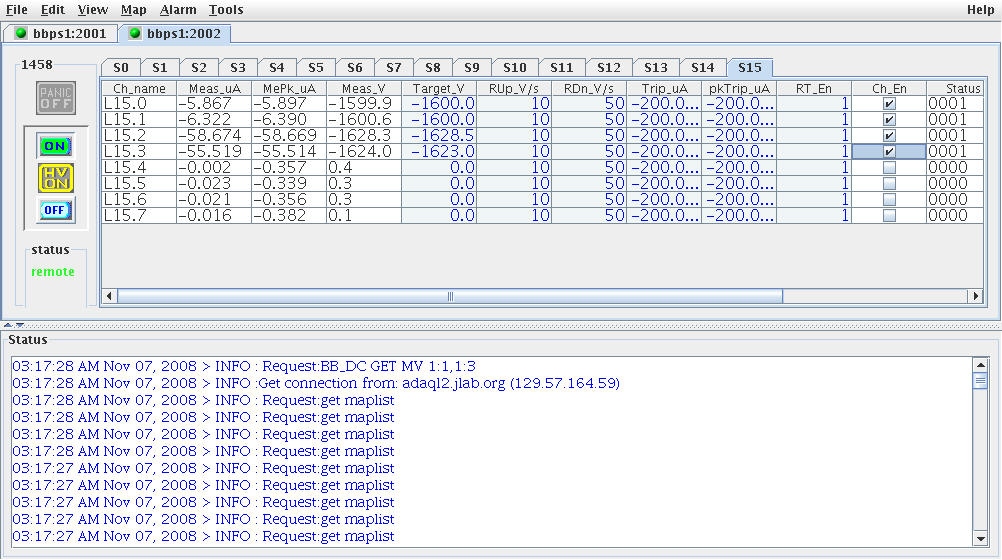
Task: Enable Ch_En checkbox for L15.7
Action: pyautogui.click(x=889, y=215)
